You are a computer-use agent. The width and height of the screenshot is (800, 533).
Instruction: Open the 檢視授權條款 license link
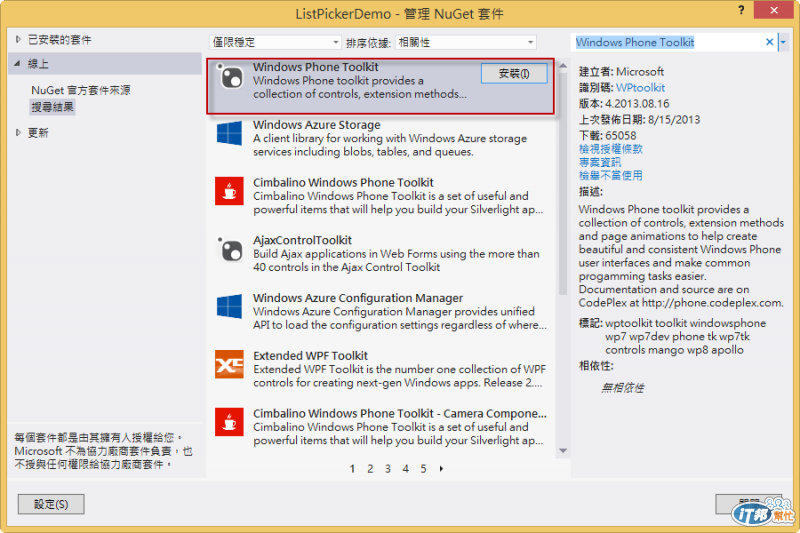tap(611, 149)
